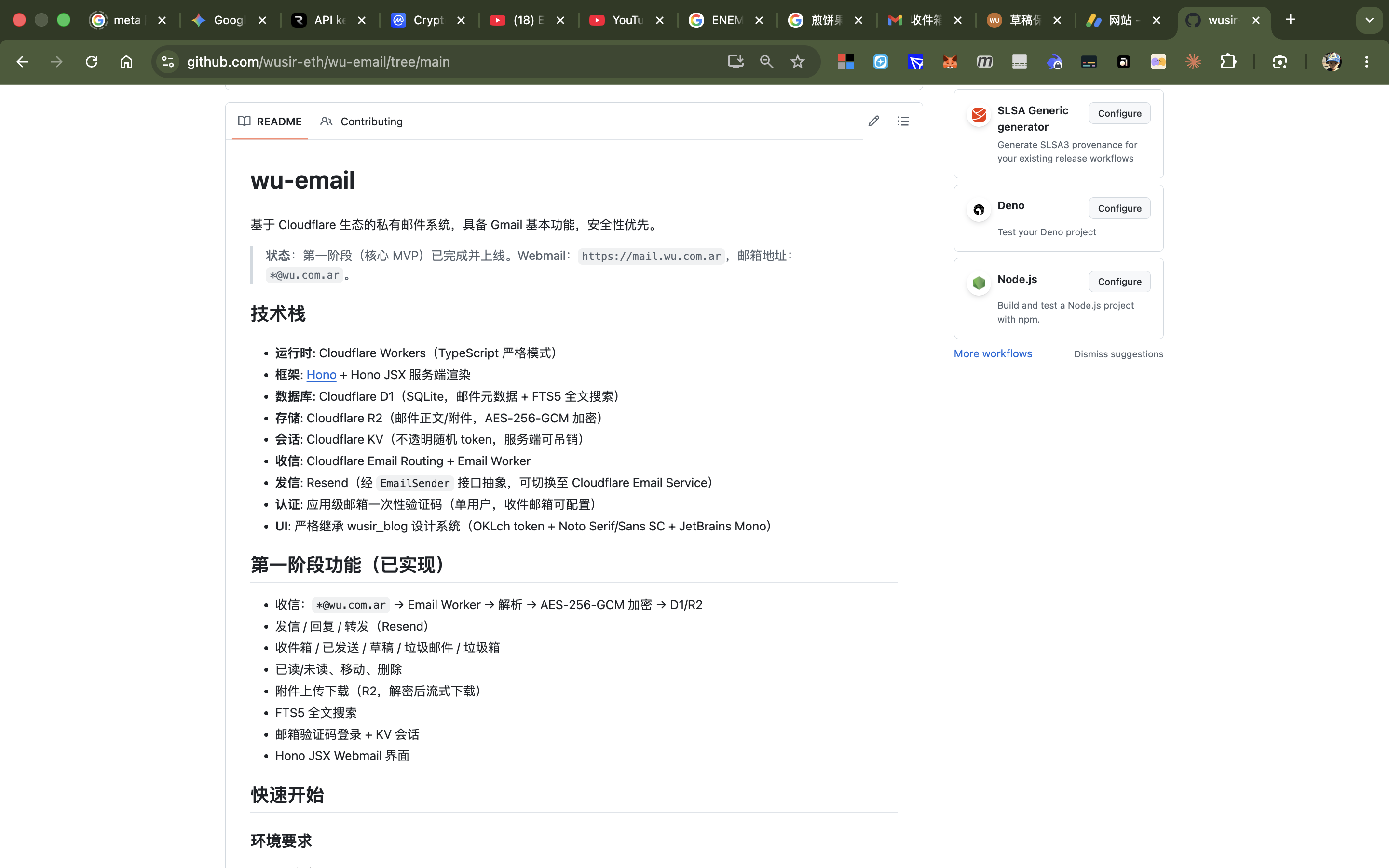
Task: Expand the tab search dropdown arrow
Action: pyautogui.click(x=1369, y=20)
